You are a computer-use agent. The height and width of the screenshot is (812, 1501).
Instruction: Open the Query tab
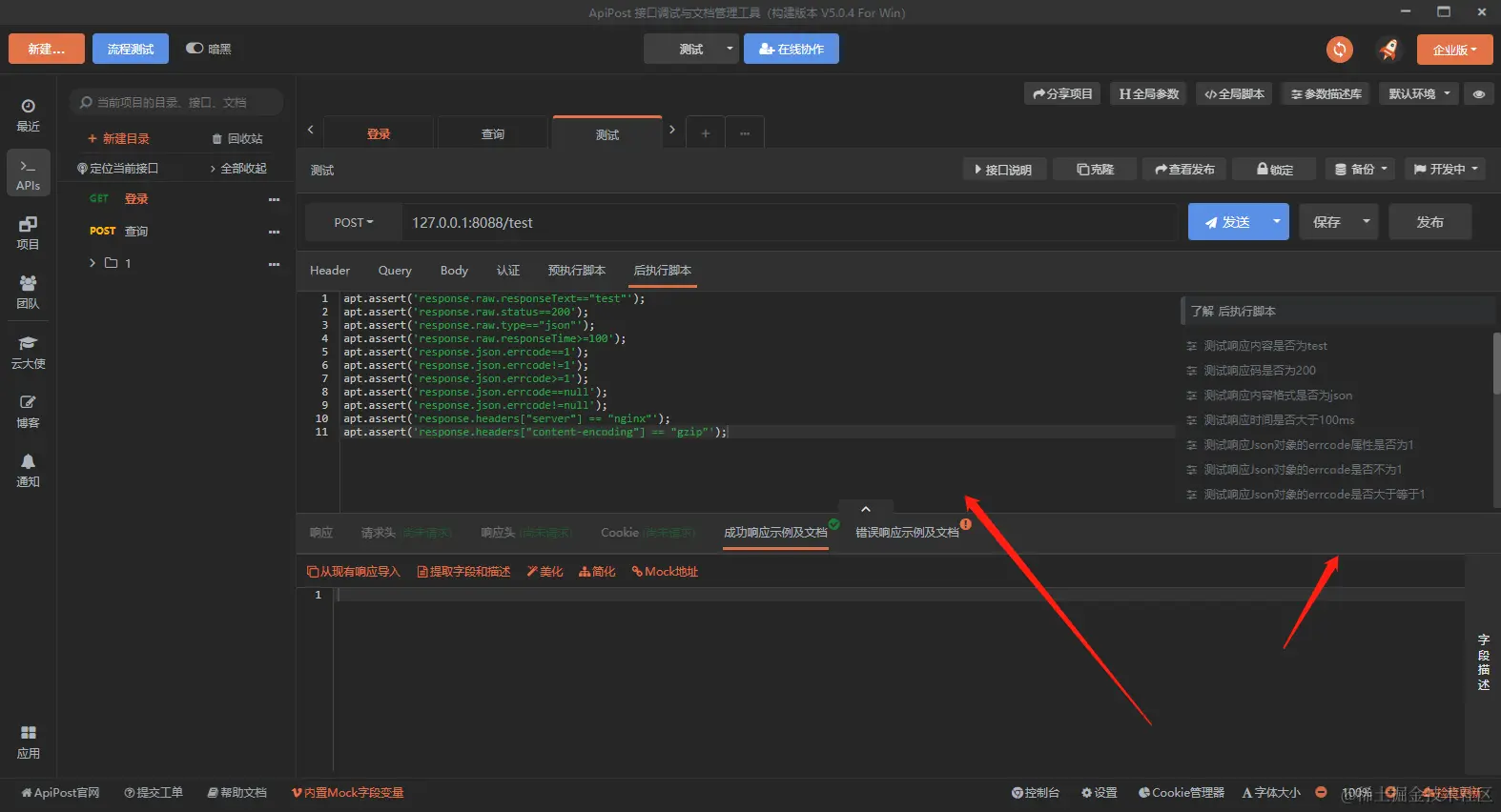click(395, 271)
